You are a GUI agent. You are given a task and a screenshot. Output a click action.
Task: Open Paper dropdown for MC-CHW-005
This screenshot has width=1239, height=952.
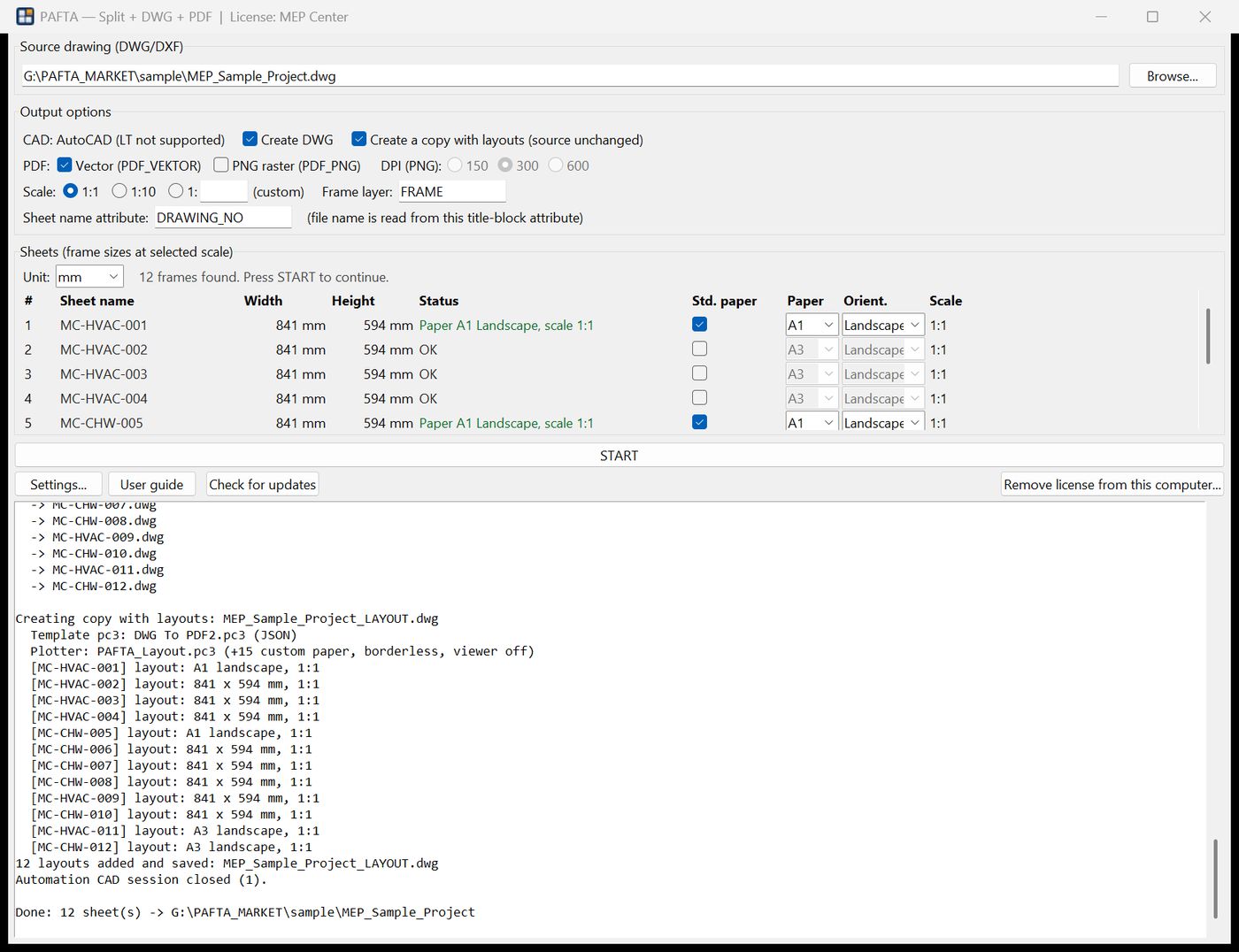812,422
